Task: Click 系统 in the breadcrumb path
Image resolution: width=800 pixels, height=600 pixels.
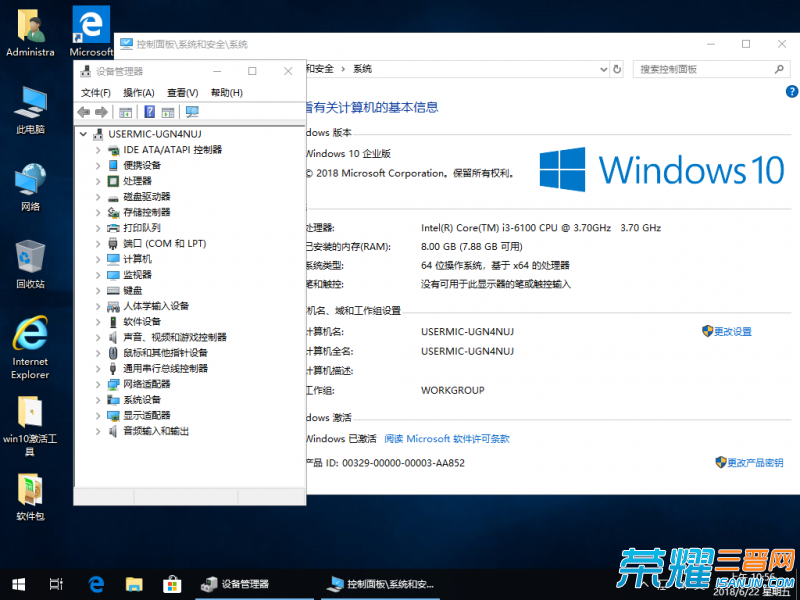Action: [363, 69]
